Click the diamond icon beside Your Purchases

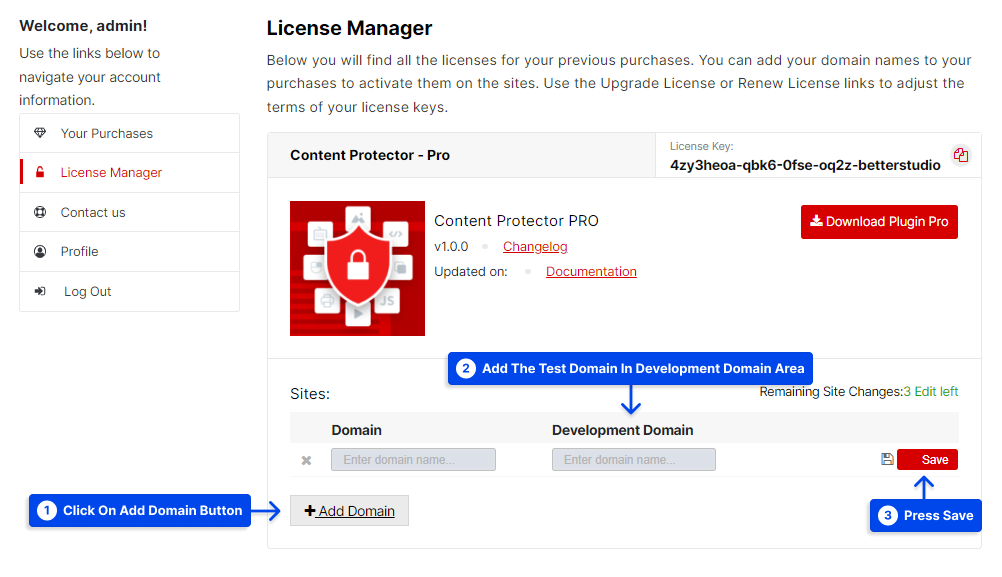(x=40, y=133)
